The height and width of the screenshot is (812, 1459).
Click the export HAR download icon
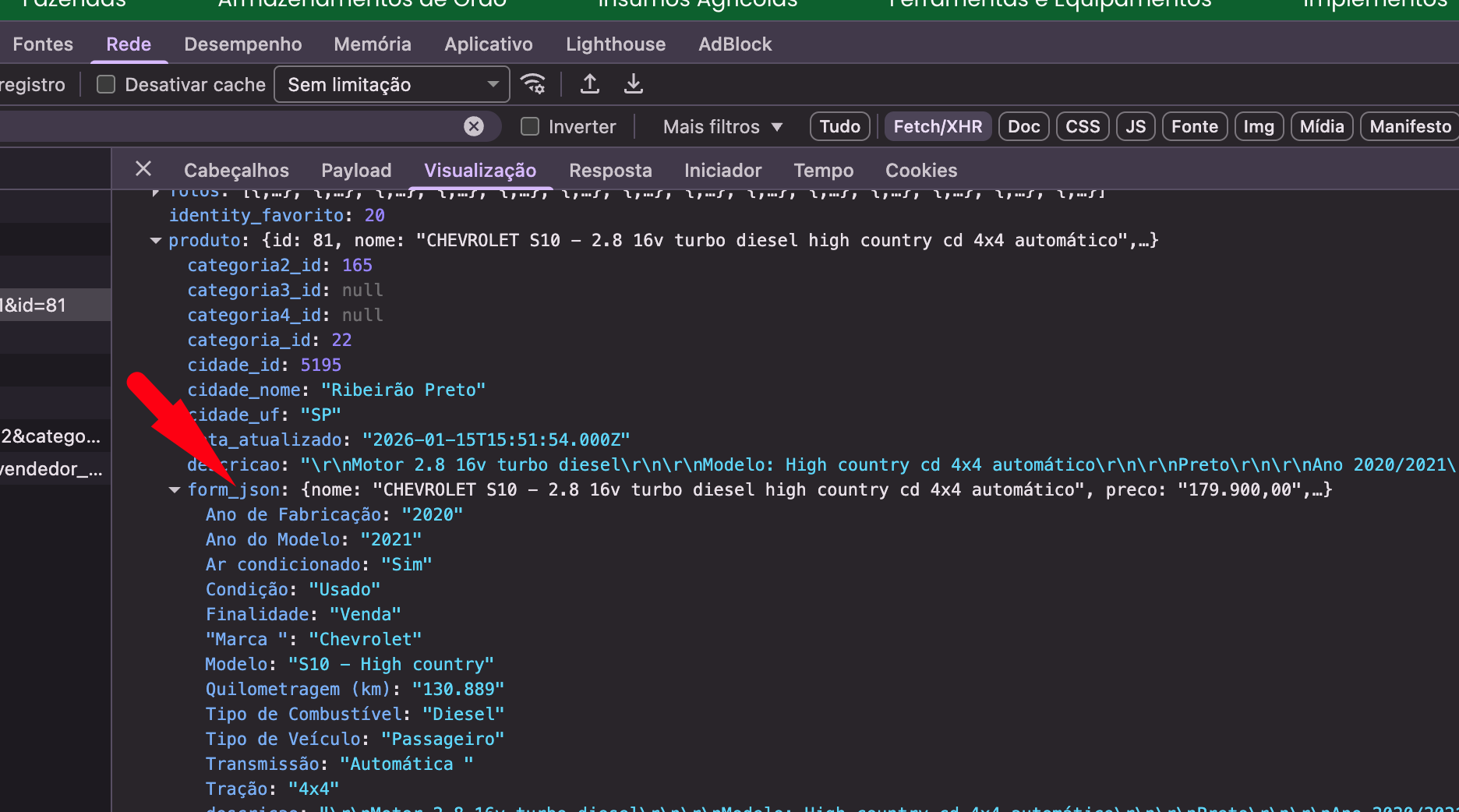[x=634, y=84]
